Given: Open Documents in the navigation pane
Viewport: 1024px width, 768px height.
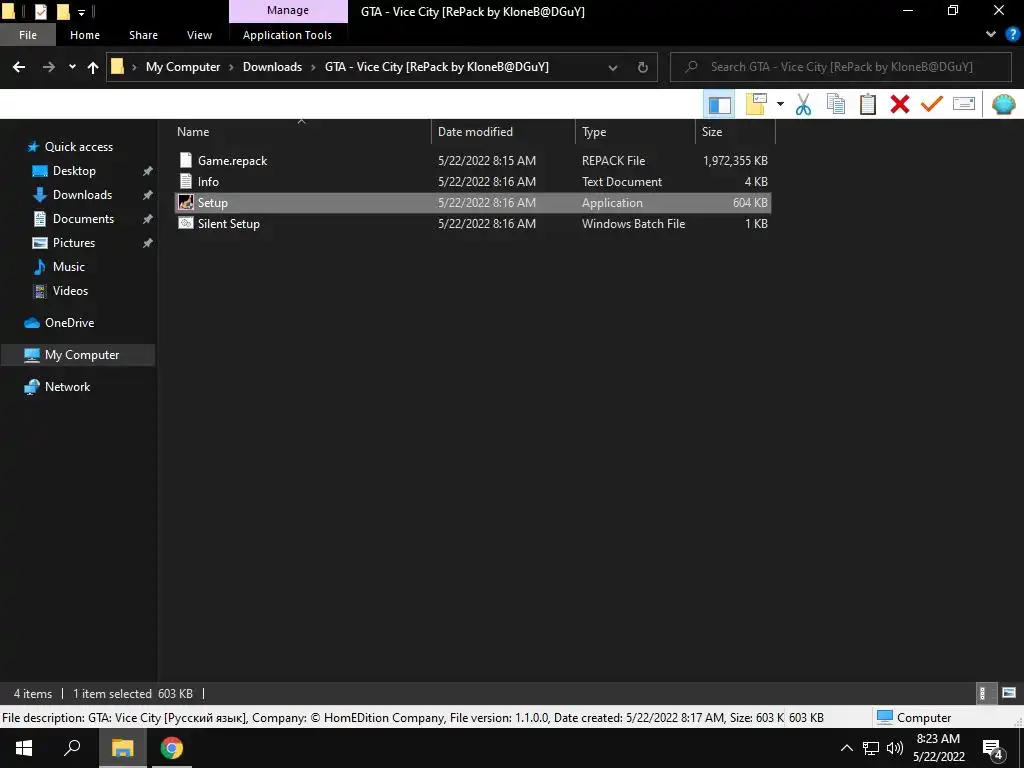Looking at the screenshot, I should pyautogui.click(x=83, y=219).
